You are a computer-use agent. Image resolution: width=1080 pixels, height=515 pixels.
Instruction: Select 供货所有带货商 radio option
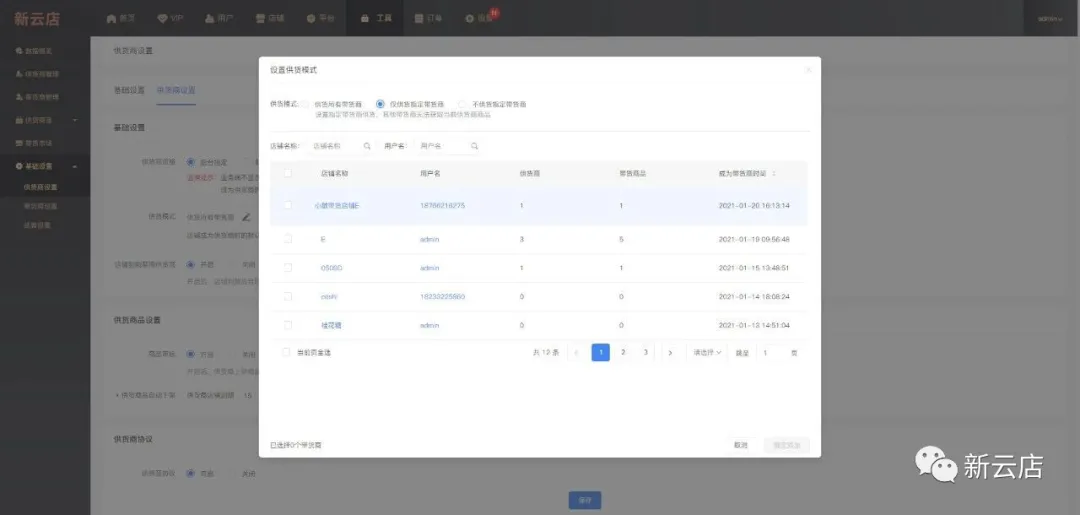pos(304,104)
